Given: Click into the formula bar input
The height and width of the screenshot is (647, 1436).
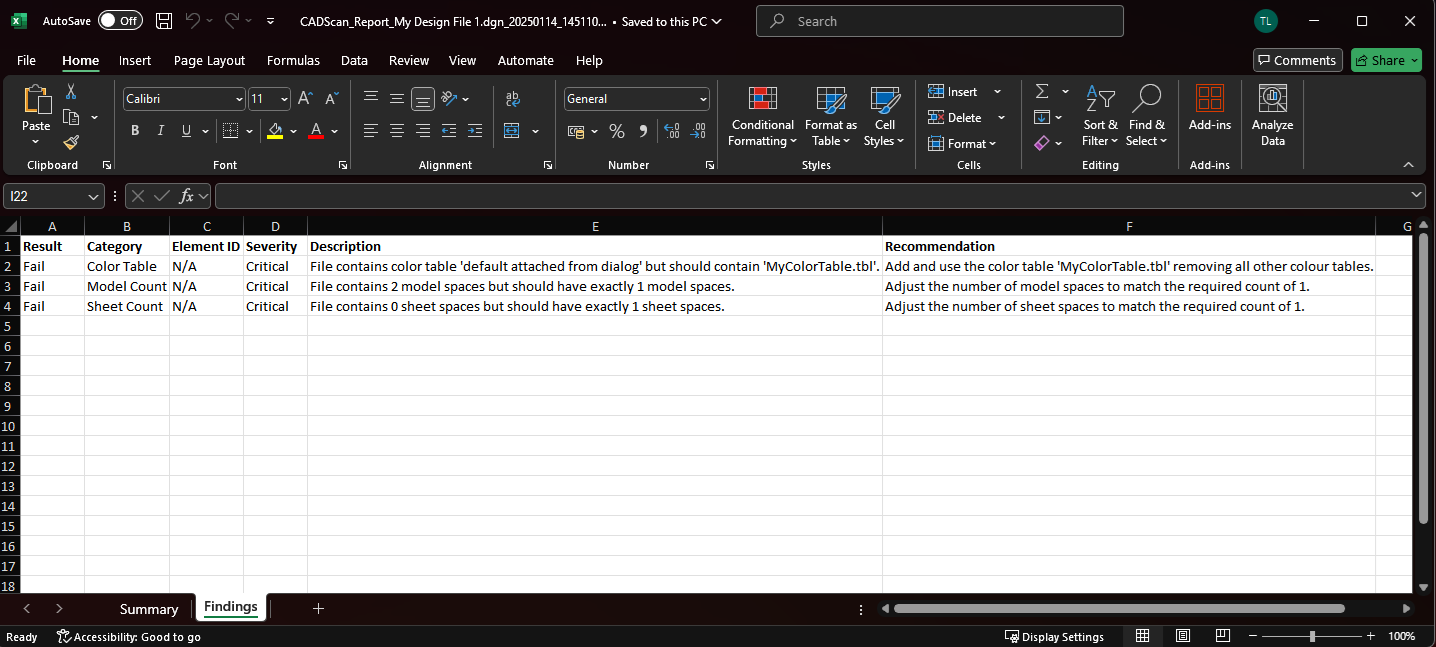Looking at the screenshot, I should tap(810, 197).
